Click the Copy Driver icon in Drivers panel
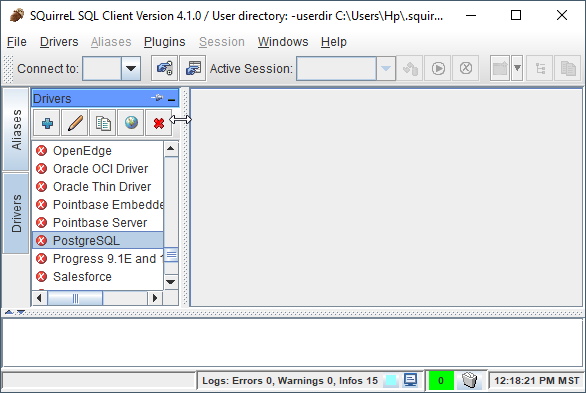 103,123
